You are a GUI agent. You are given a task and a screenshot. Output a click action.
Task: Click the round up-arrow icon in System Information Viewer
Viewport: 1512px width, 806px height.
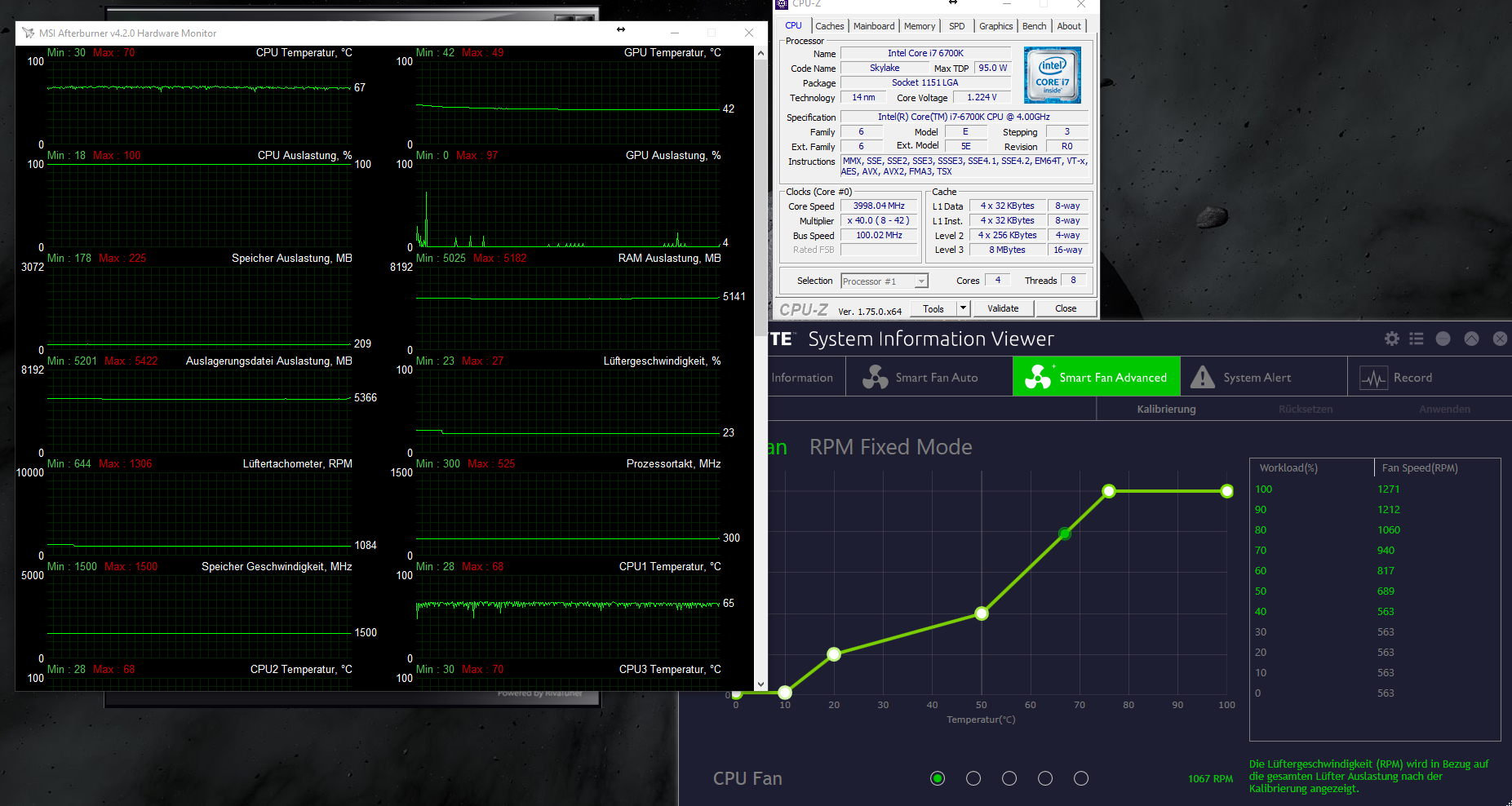tap(1471, 339)
